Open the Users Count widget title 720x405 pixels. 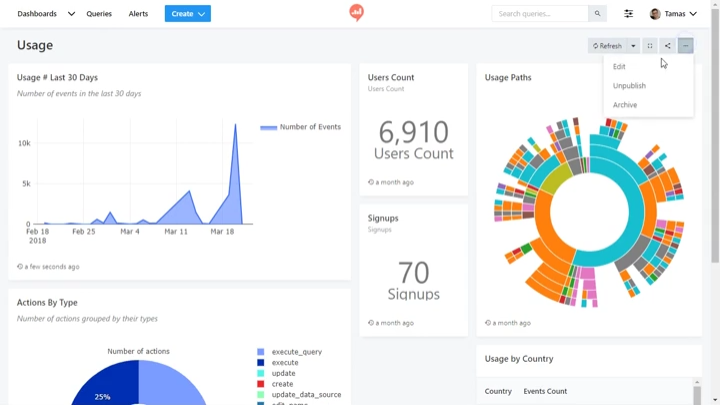(x=391, y=78)
